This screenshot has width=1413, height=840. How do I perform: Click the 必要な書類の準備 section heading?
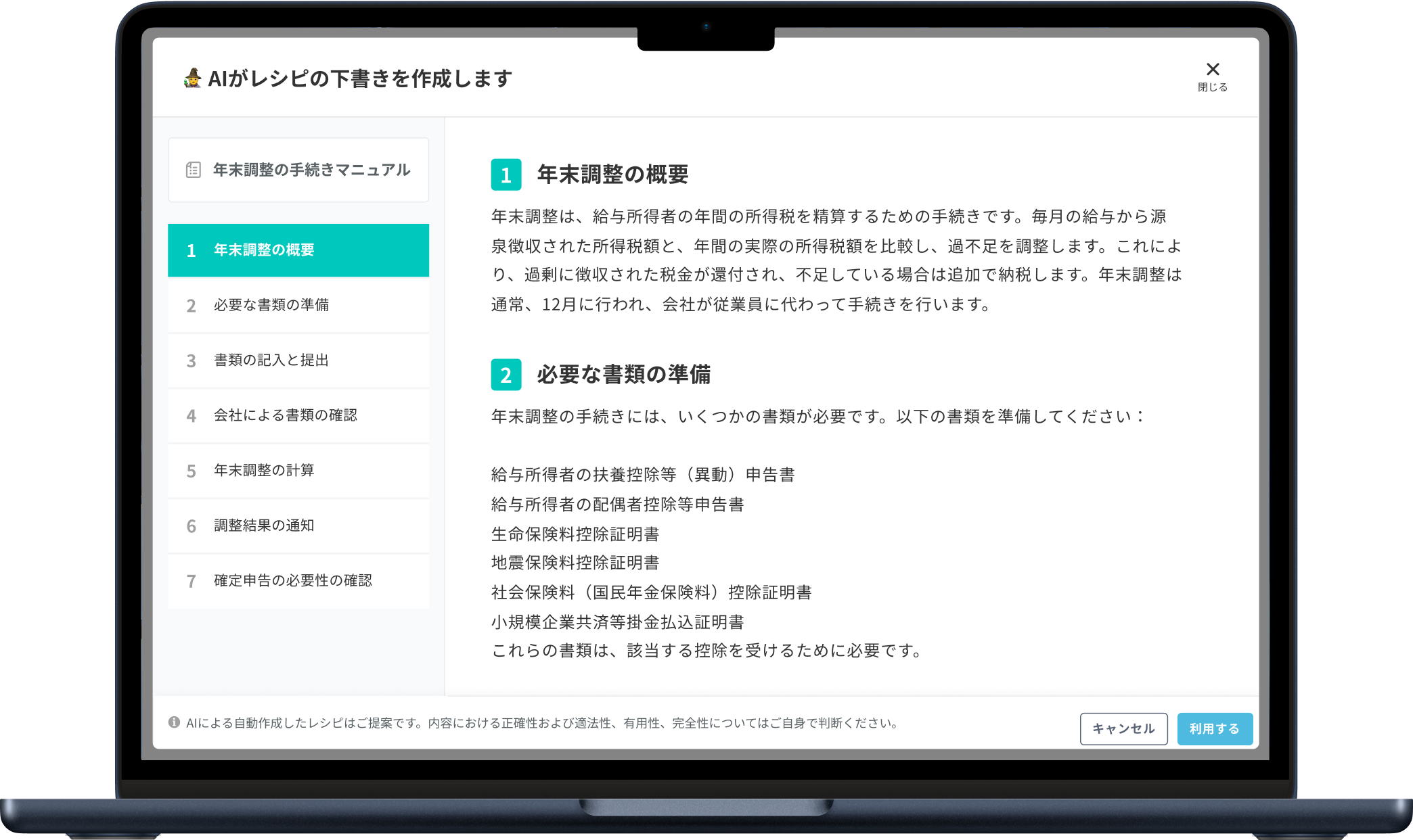pyautogui.click(x=623, y=375)
